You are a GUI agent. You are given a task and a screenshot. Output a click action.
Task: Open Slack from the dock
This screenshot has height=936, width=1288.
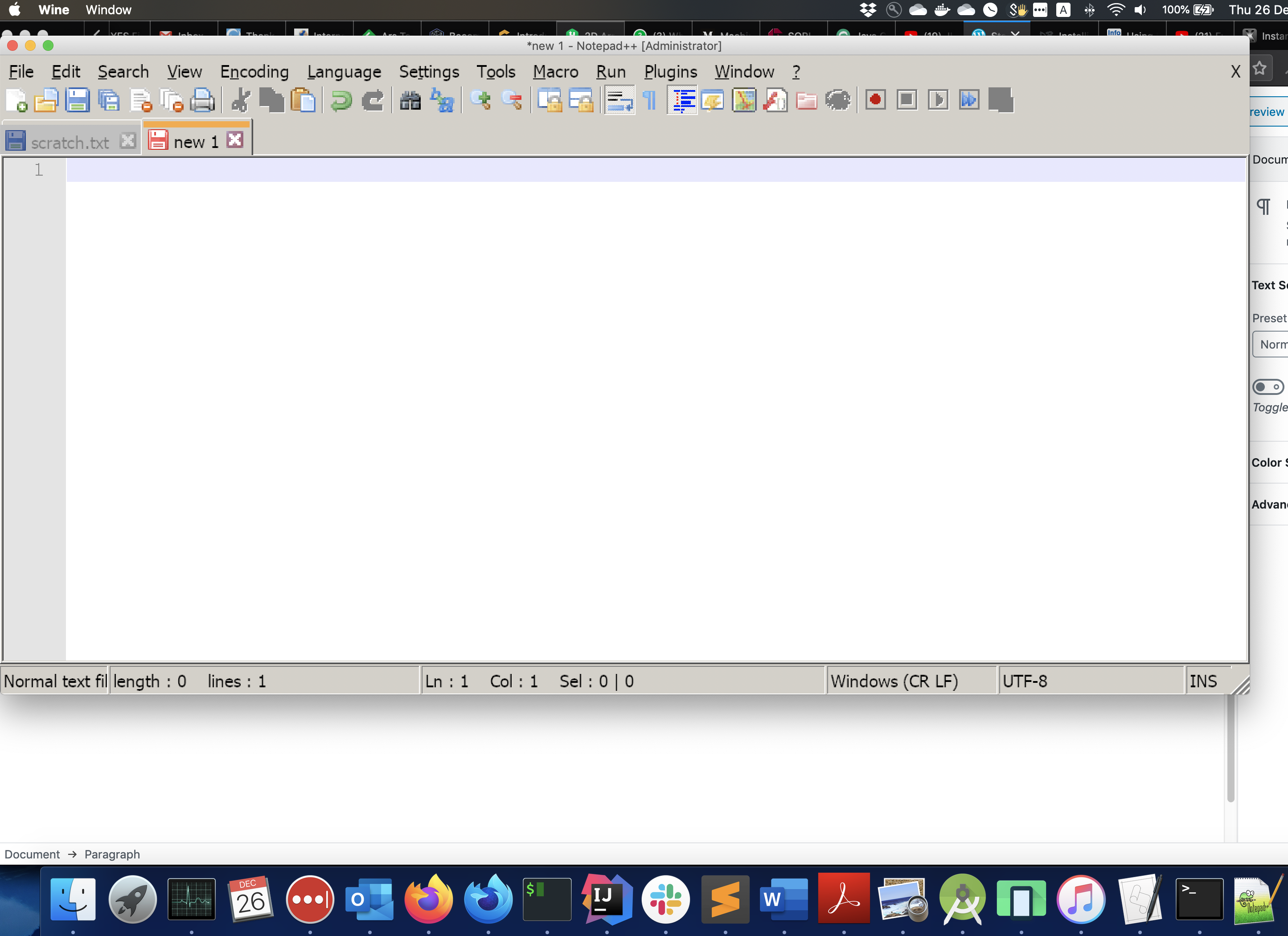point(665,899)
